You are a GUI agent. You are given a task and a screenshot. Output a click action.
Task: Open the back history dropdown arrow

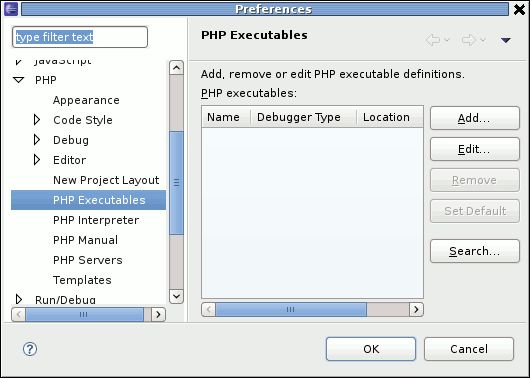pyautogui.click(x=447, y=40)
